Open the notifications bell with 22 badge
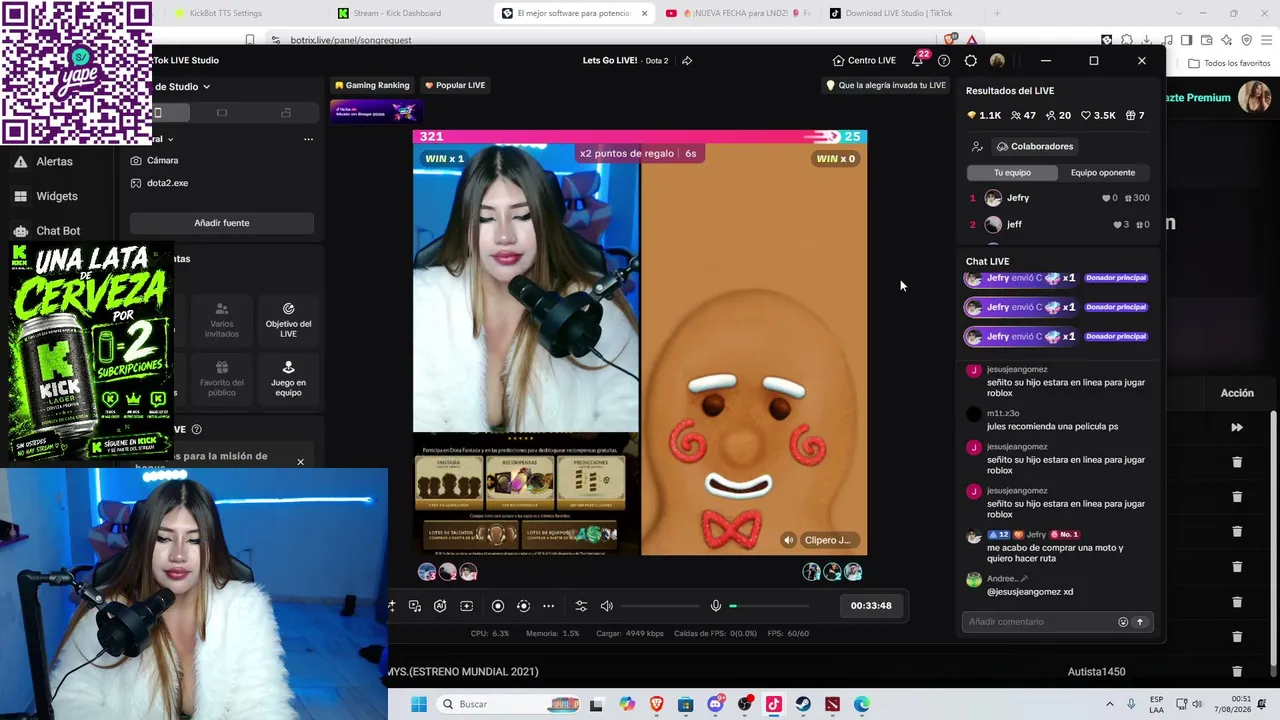The width and height of the screenshot is (1280, 720). (x=918, y=60)
